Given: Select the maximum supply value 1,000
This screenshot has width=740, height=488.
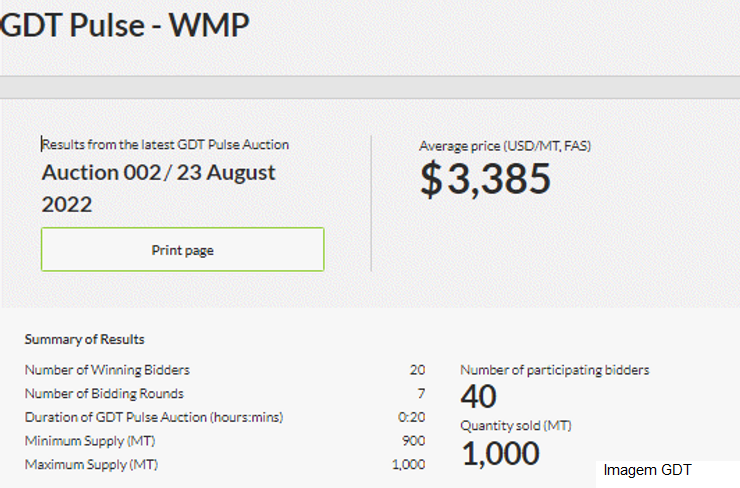Looking at the screenshot, I should click(409, 464).
